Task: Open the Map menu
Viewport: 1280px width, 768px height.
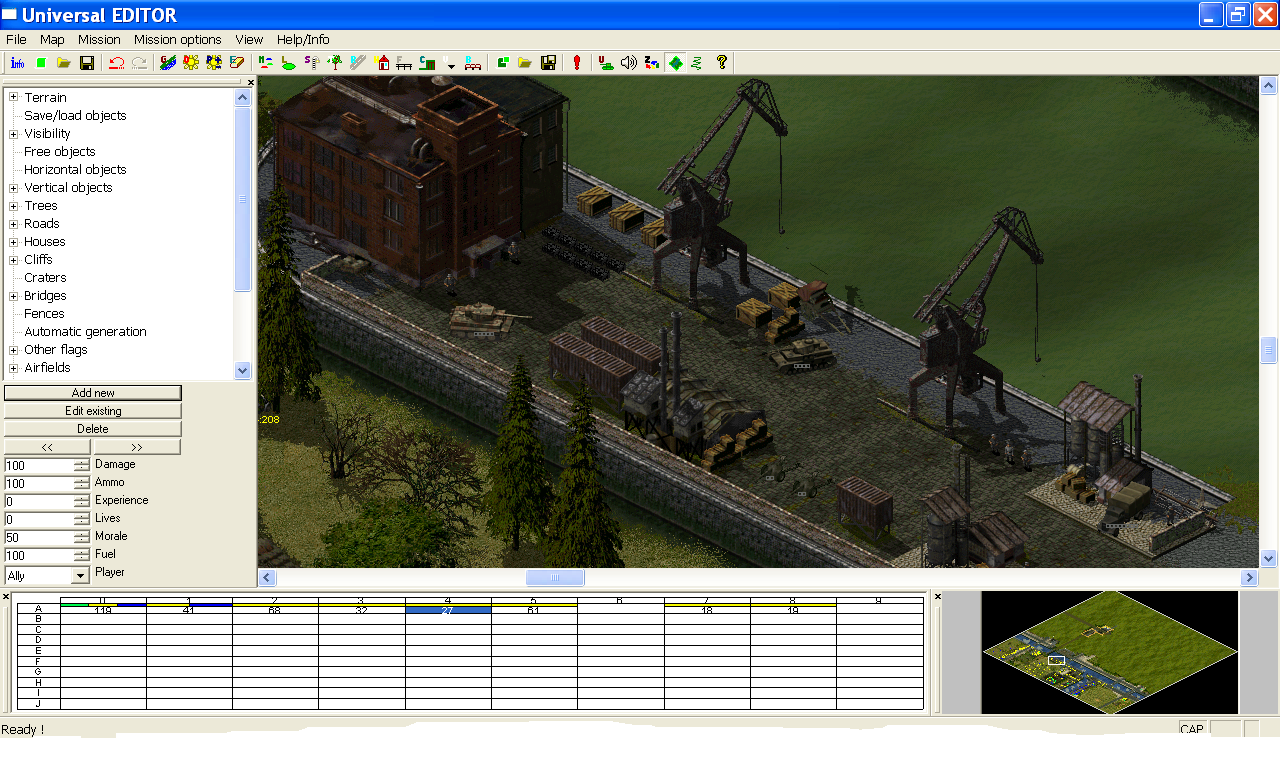Action: (x=52, y=40)
